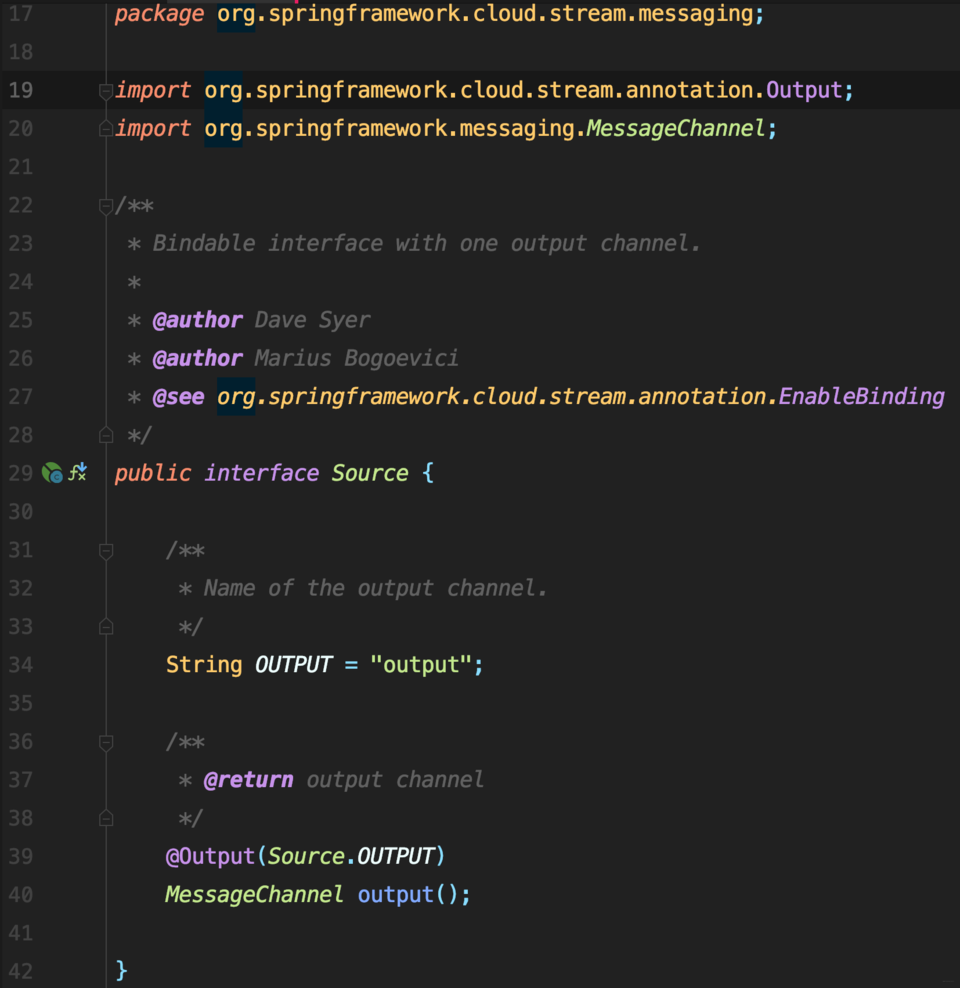Click the comment 'Bindable interface with one output channel.'
The height and width of the screenshot is (988, 960).
click(426, 244)
